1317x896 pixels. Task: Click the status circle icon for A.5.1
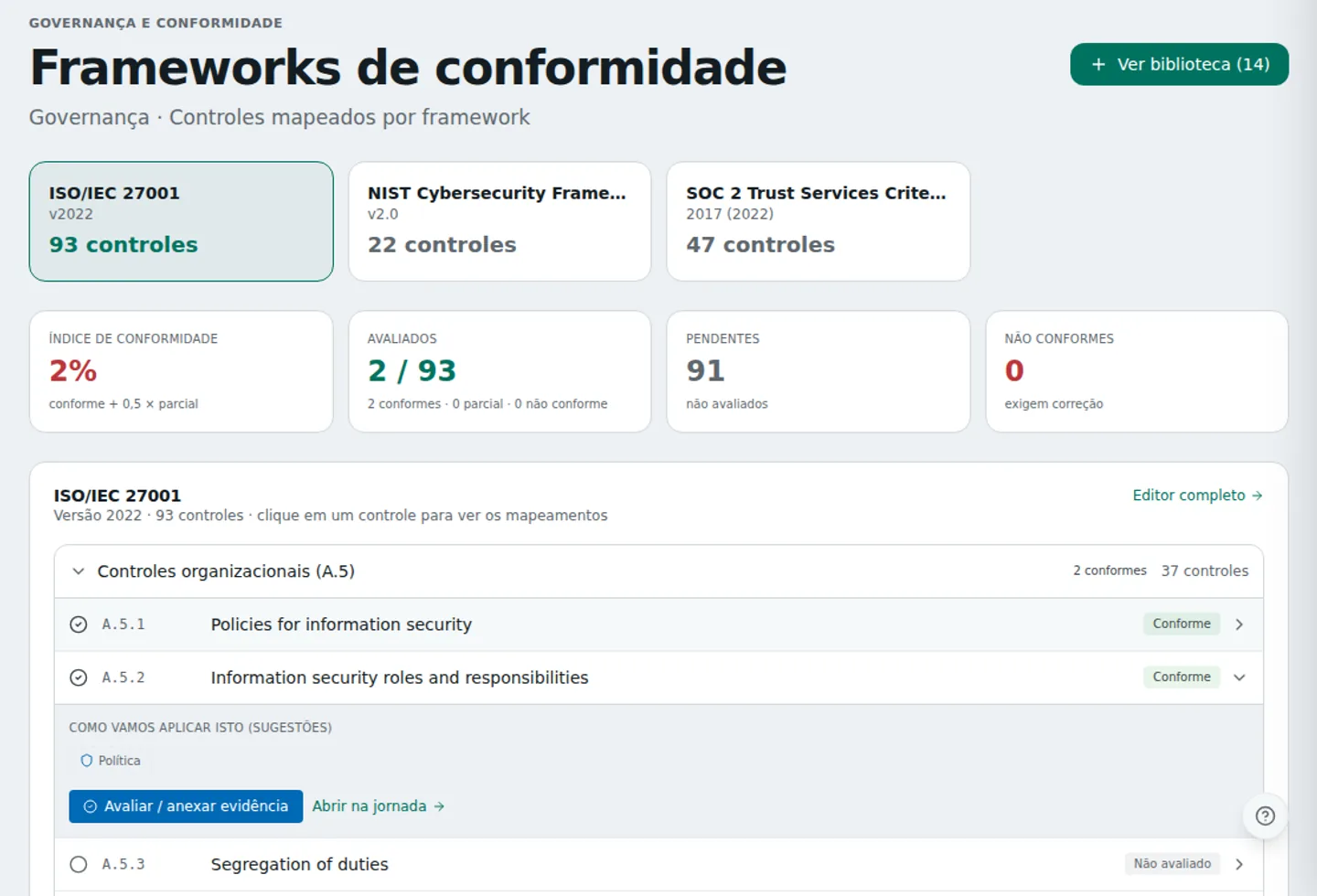(79, 624)
